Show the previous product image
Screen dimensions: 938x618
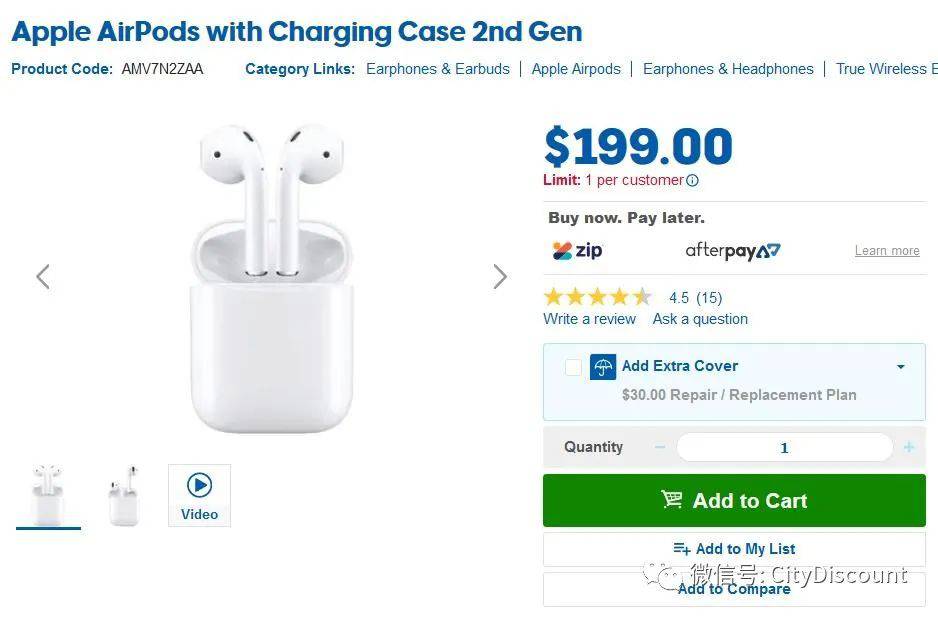[43, 277]
